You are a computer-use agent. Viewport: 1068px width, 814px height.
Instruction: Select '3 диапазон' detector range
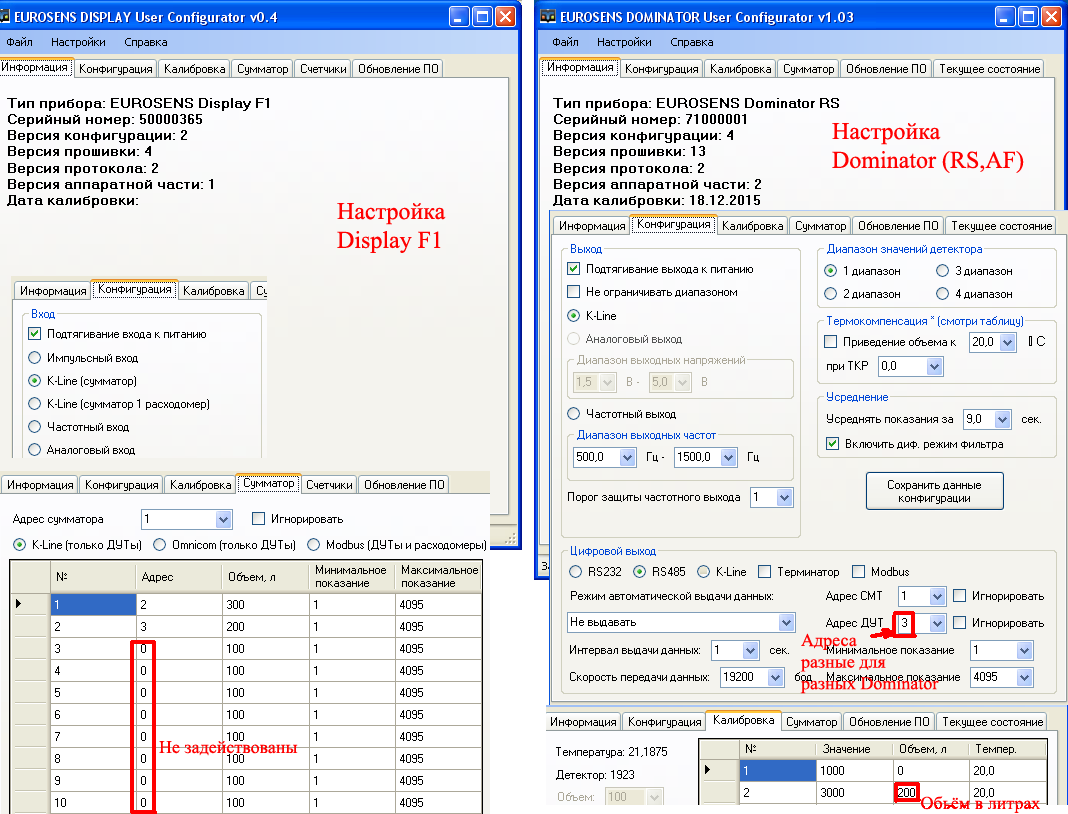click(942, 271)
